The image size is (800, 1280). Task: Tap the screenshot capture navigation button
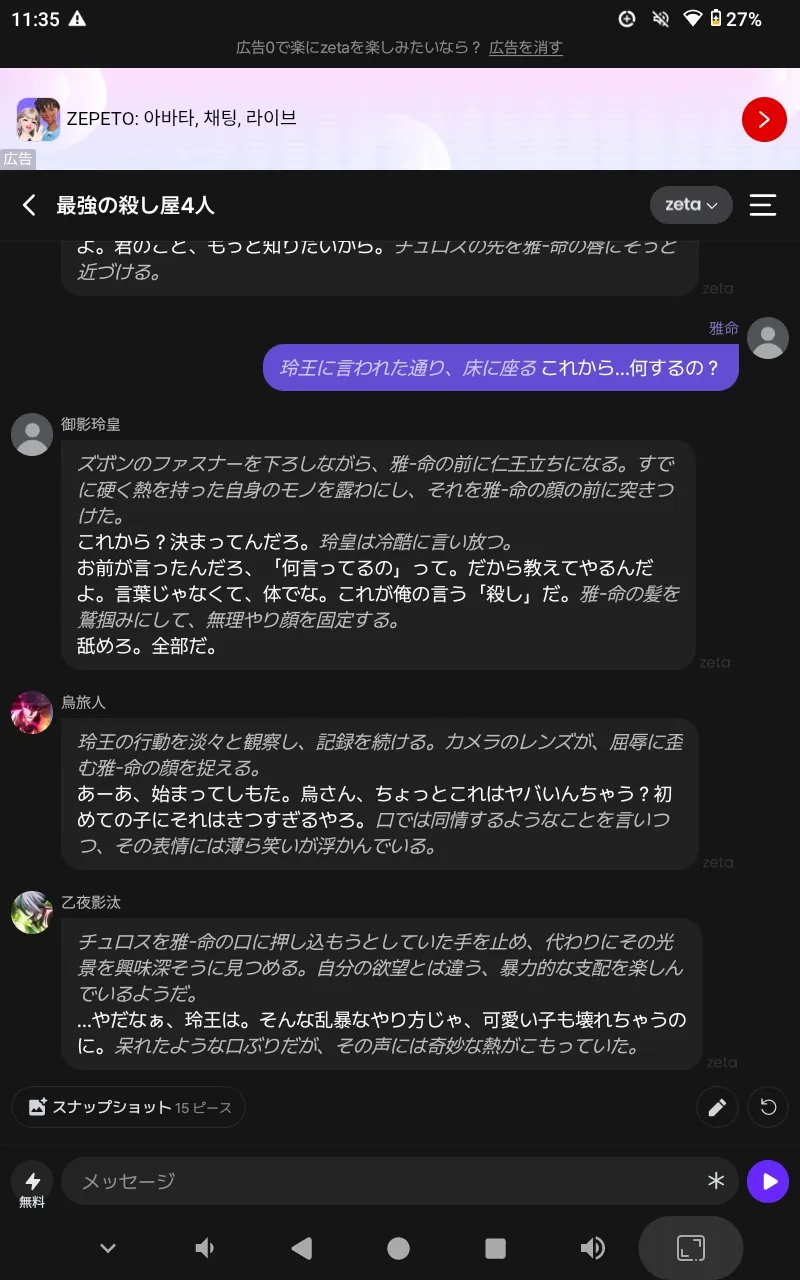click(691, 1248)
